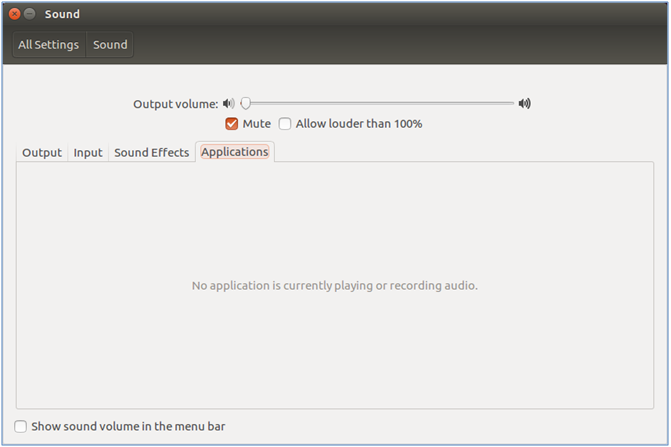Image resolution: width=671 pixels, height=447 pixels.
Task: Click the output volume slider handle
Action: coord(246,104)
